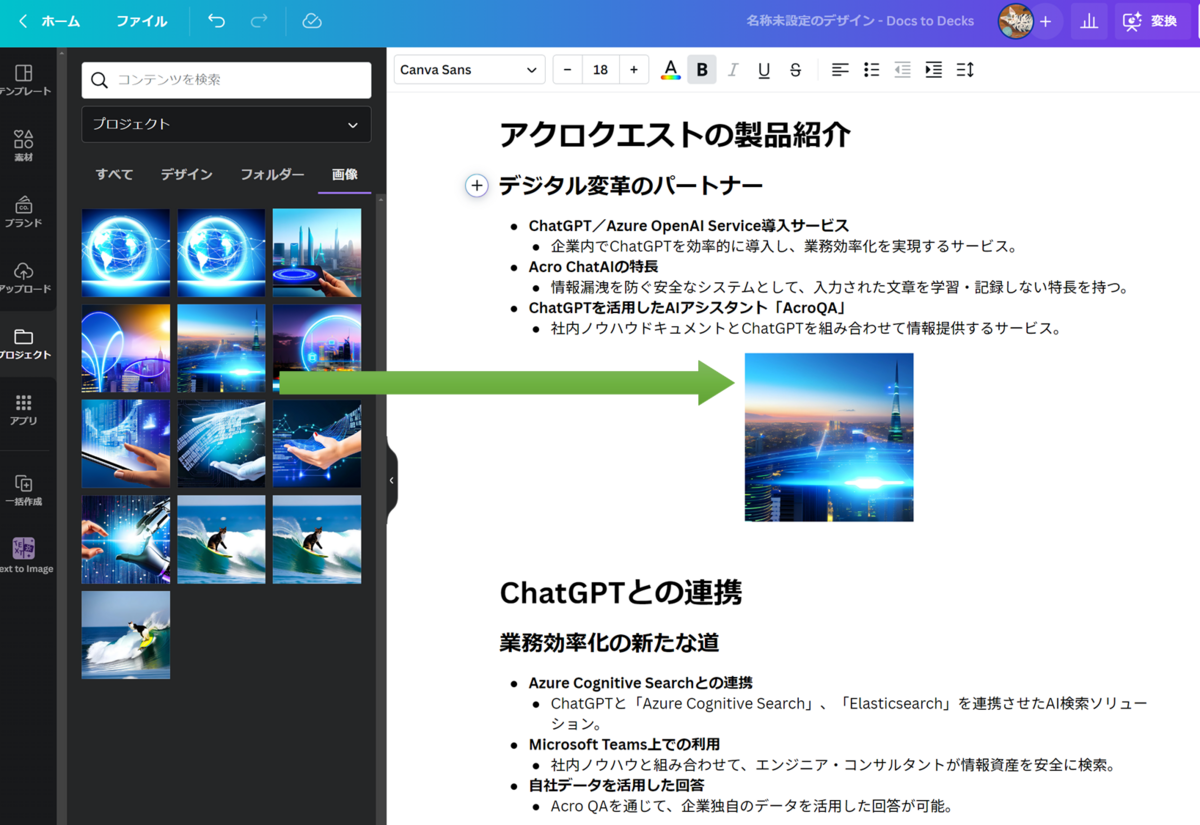Screen dimensions: 1200x825
Task: Switch to the すべて tab
Action: coord(114,174)
